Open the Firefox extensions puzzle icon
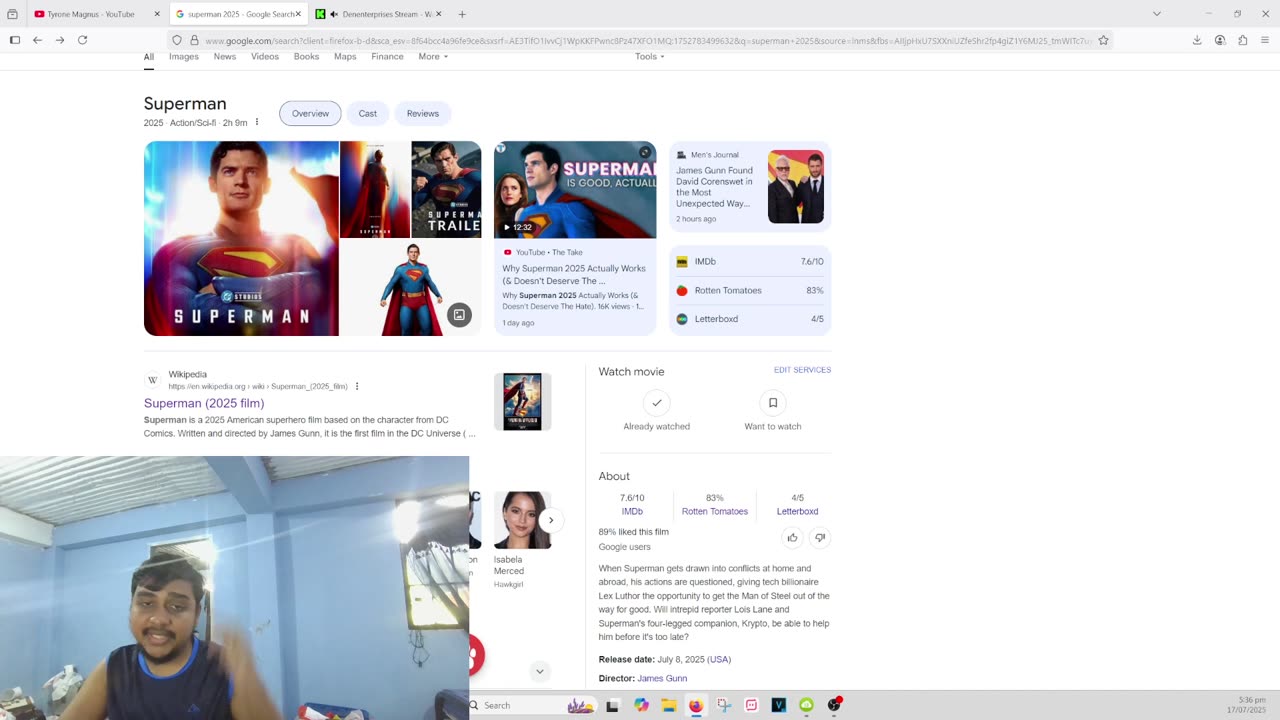The width and height of the screenshot is (1280, 720). 1243,40
